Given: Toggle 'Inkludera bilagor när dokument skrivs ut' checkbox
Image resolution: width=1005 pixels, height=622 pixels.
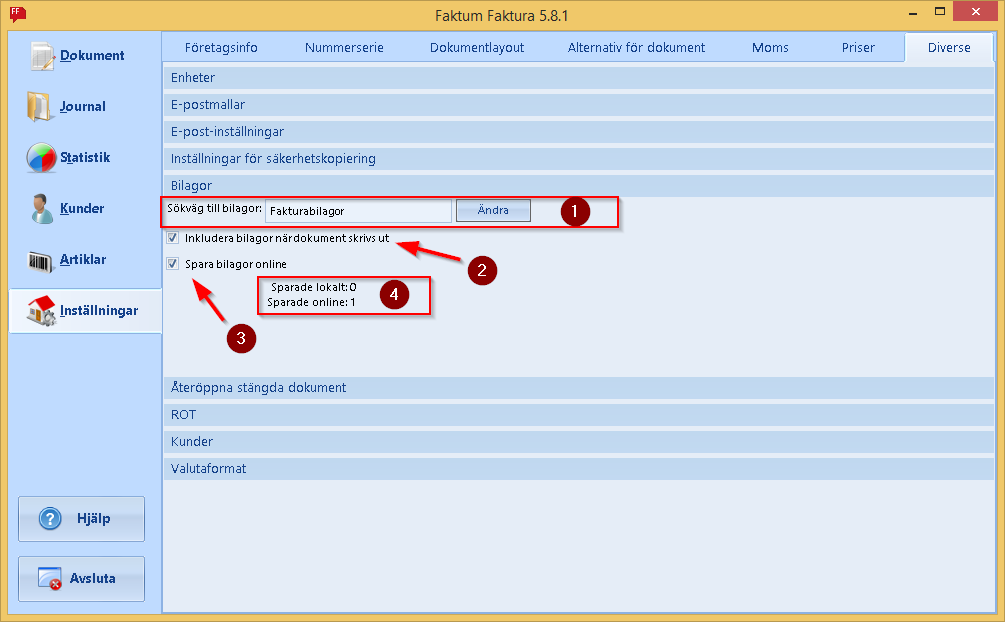Looking at the screenshot, I should tap(172, 238).
